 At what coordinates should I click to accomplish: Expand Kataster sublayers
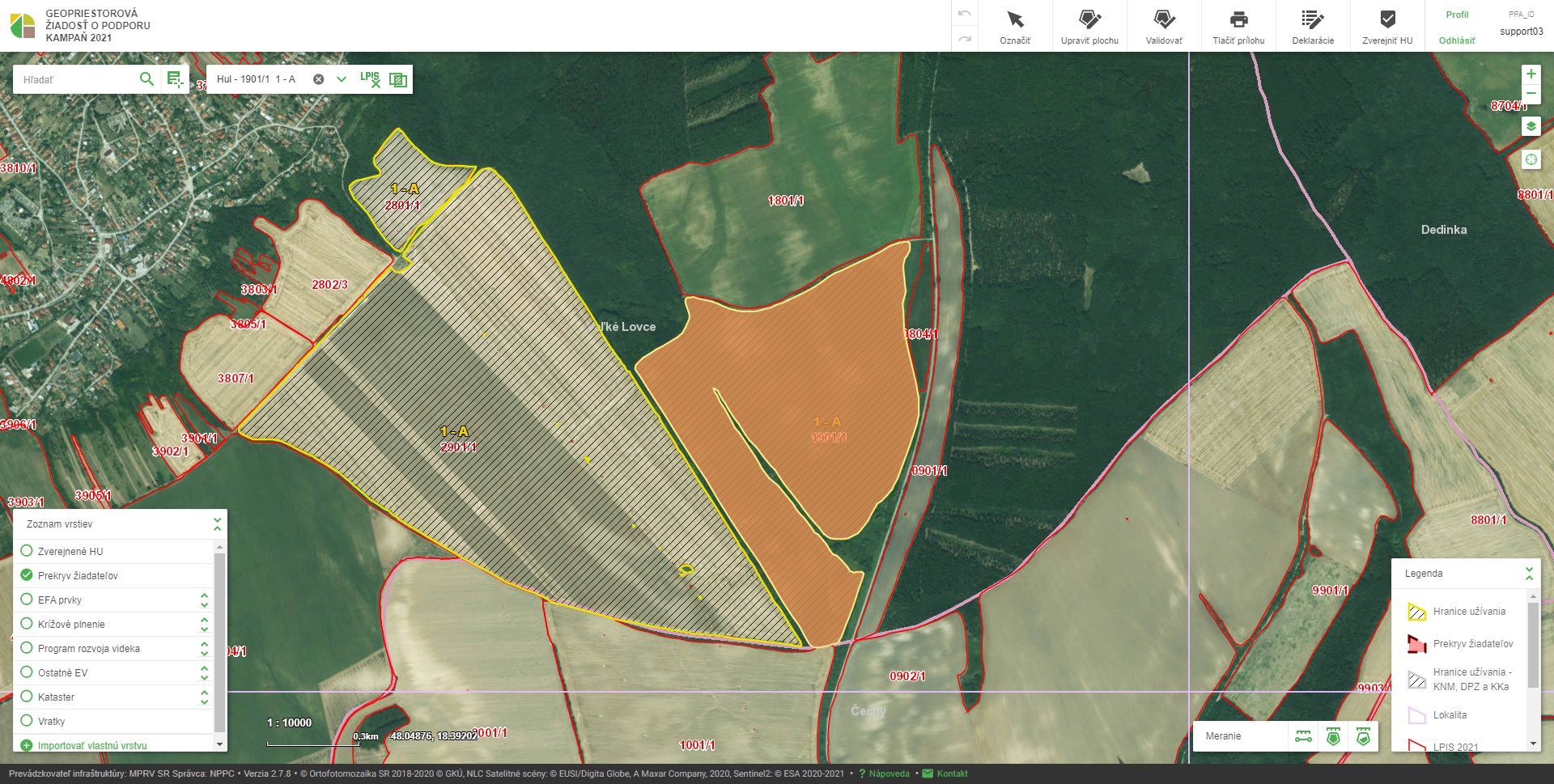point(204,697)
